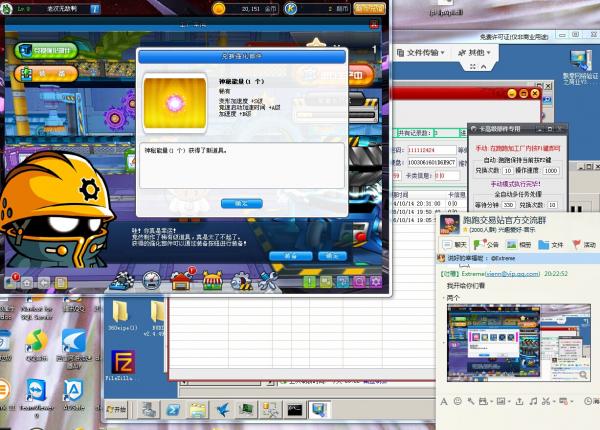Click the yellow notes icon in game bar
Viewport: 600px width, 430px height.
coord(61,283)
